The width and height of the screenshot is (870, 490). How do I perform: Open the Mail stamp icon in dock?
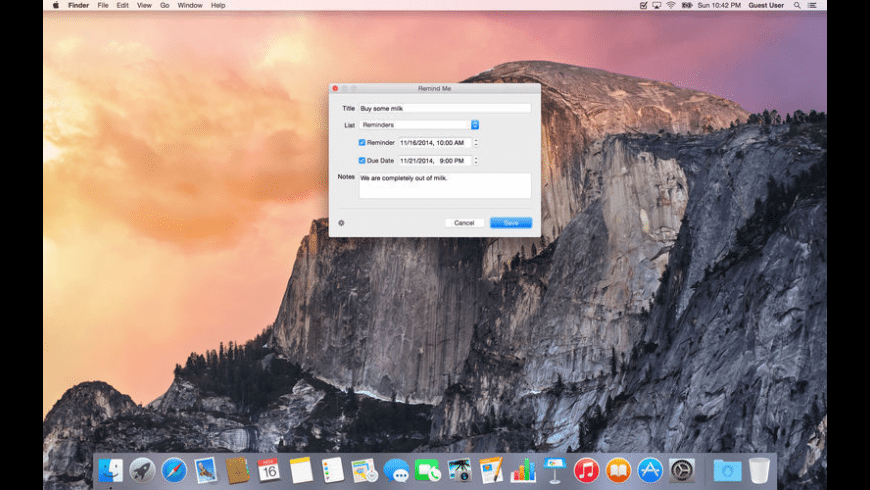tap(206, 471)
